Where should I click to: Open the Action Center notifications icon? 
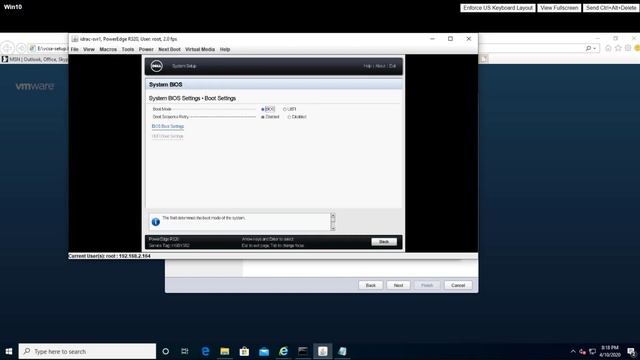631,351
